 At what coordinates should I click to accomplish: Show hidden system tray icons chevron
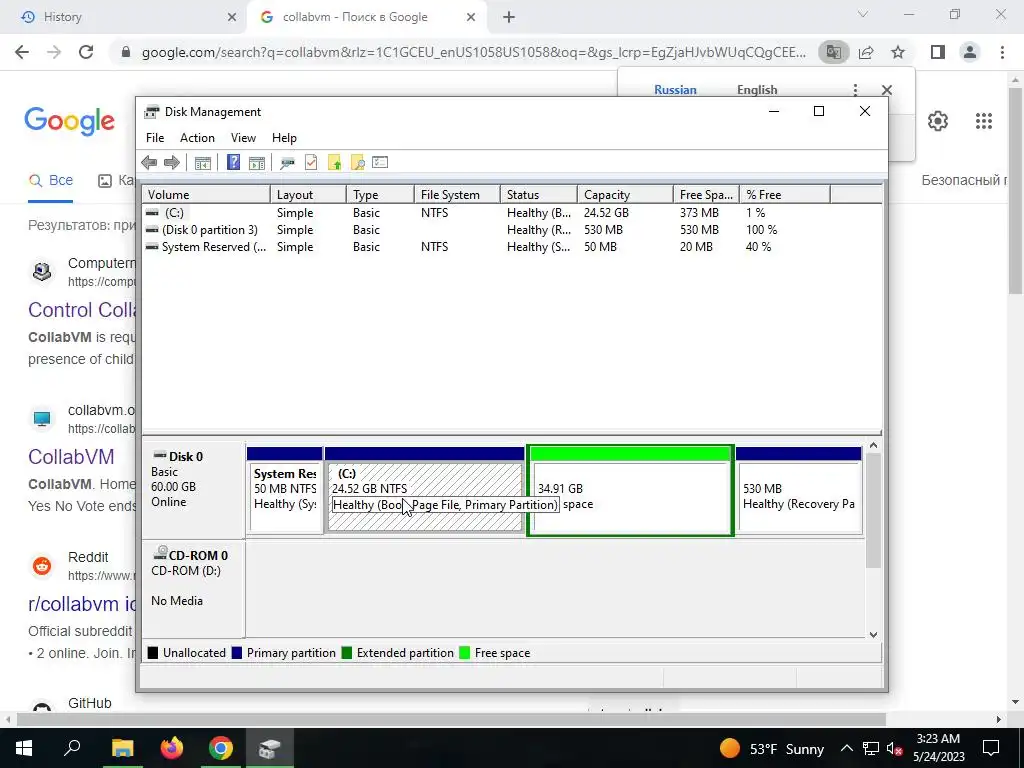pos(846,748)
